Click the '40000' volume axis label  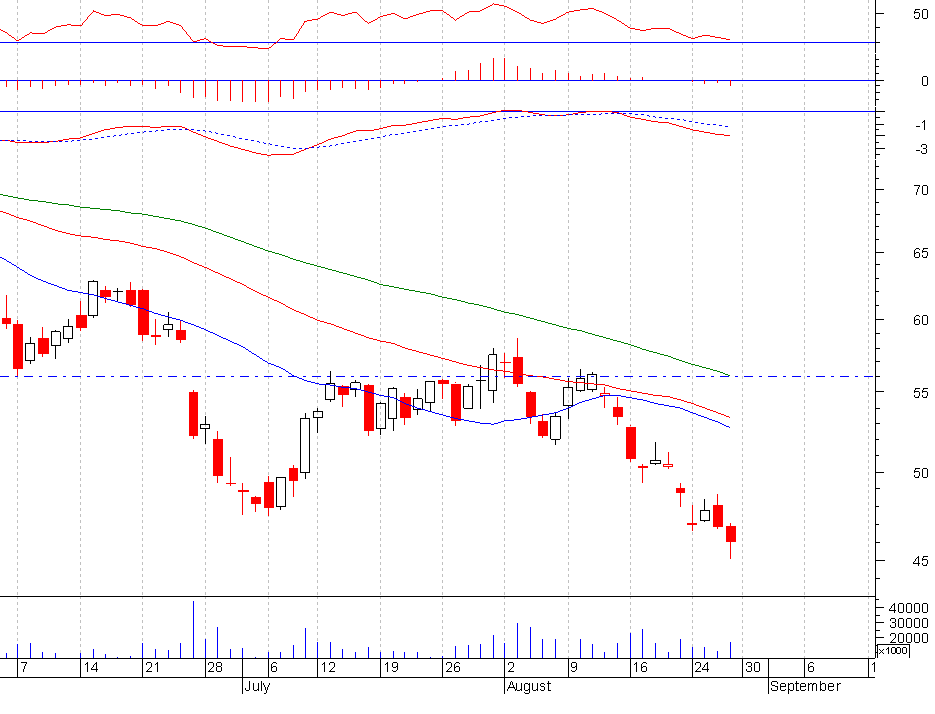point(908,608)
